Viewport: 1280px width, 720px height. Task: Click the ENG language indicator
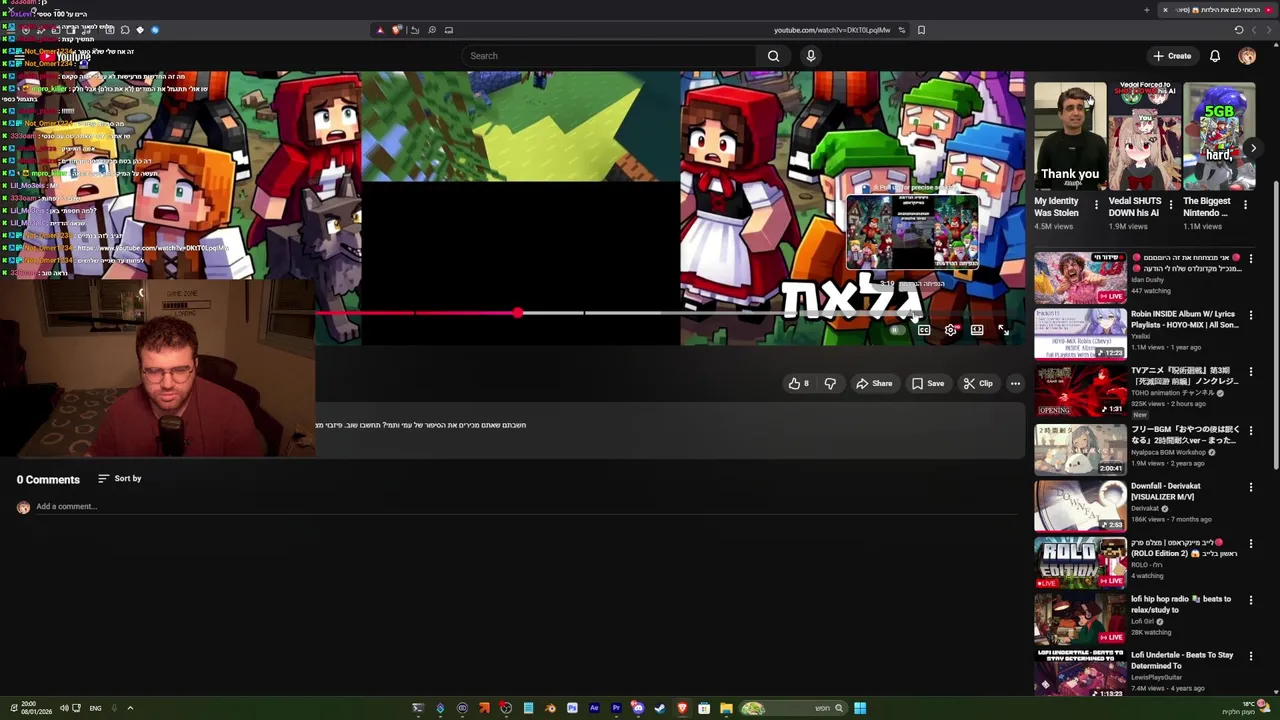click(95, 708)
